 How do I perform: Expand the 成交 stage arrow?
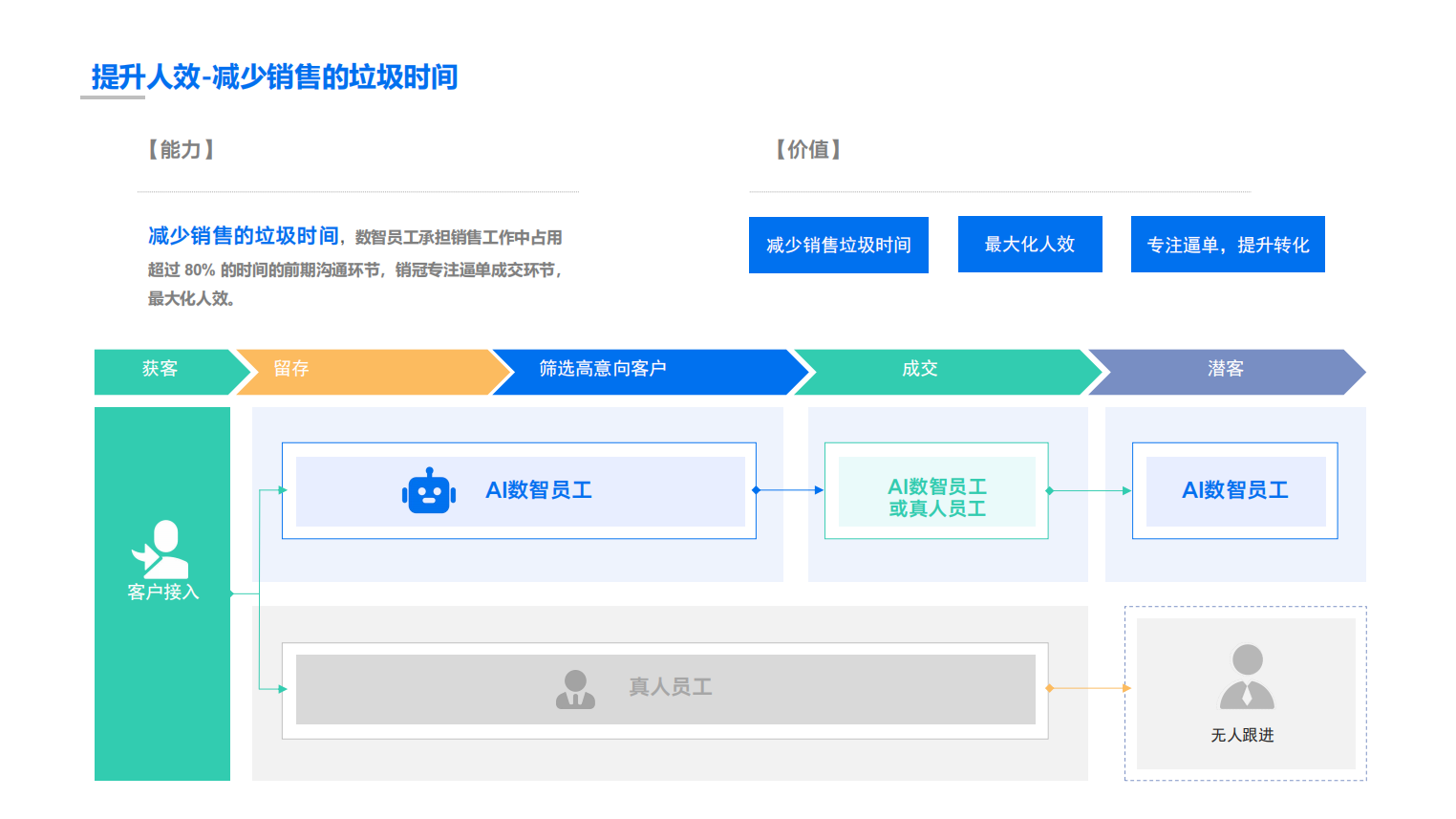point(919,371)
